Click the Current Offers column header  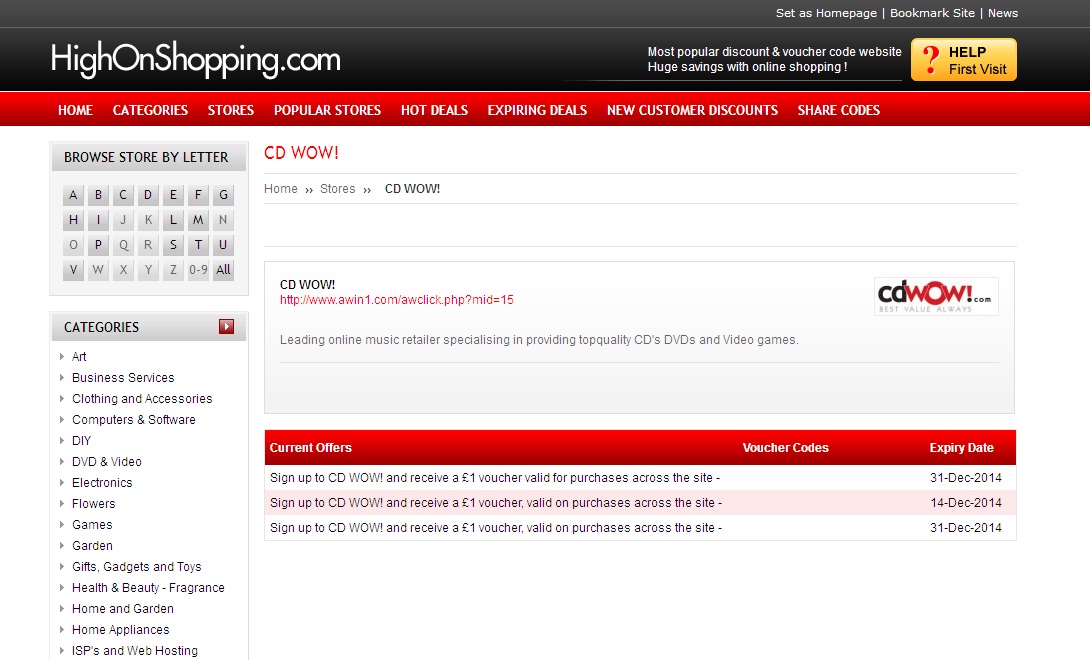coord(310,448)
